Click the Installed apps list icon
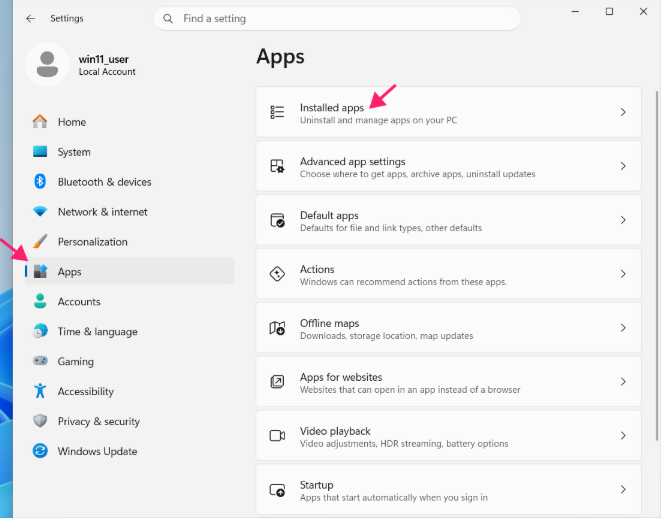The image size is (661, 518). (x=277, y=112)
